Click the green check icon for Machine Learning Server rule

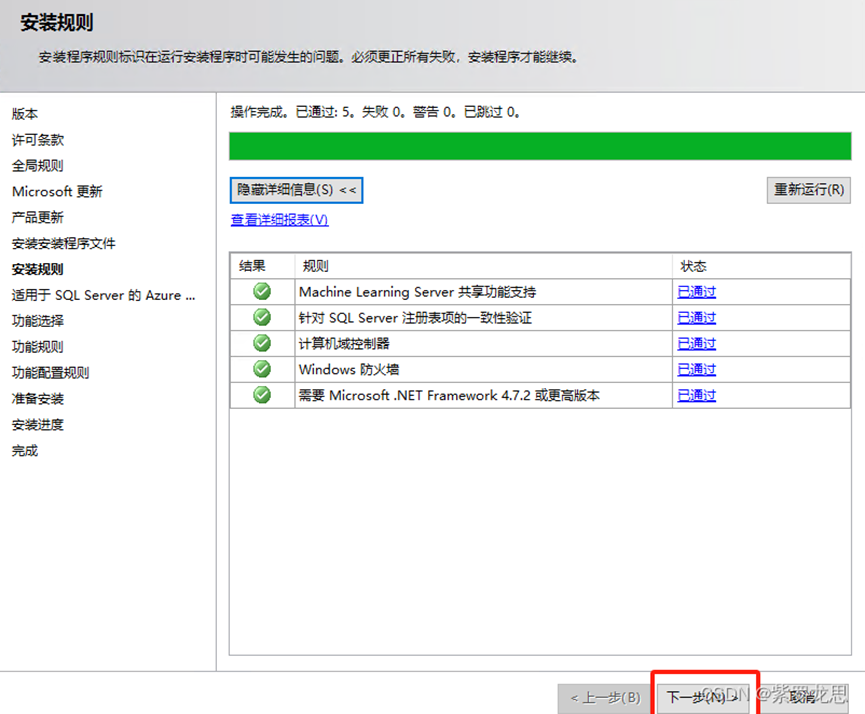(x=262, y=291)
